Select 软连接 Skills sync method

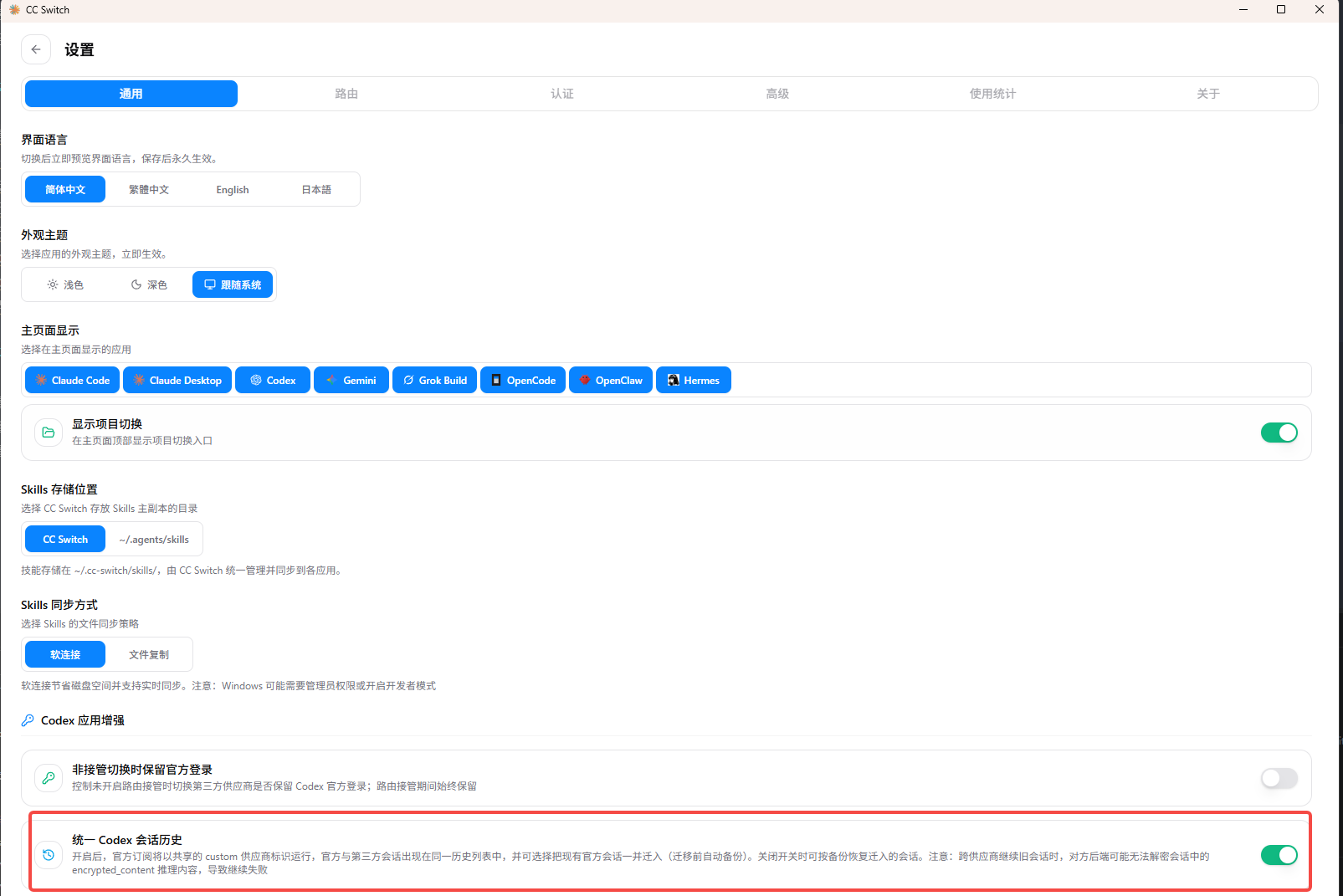tap(65, 654)
